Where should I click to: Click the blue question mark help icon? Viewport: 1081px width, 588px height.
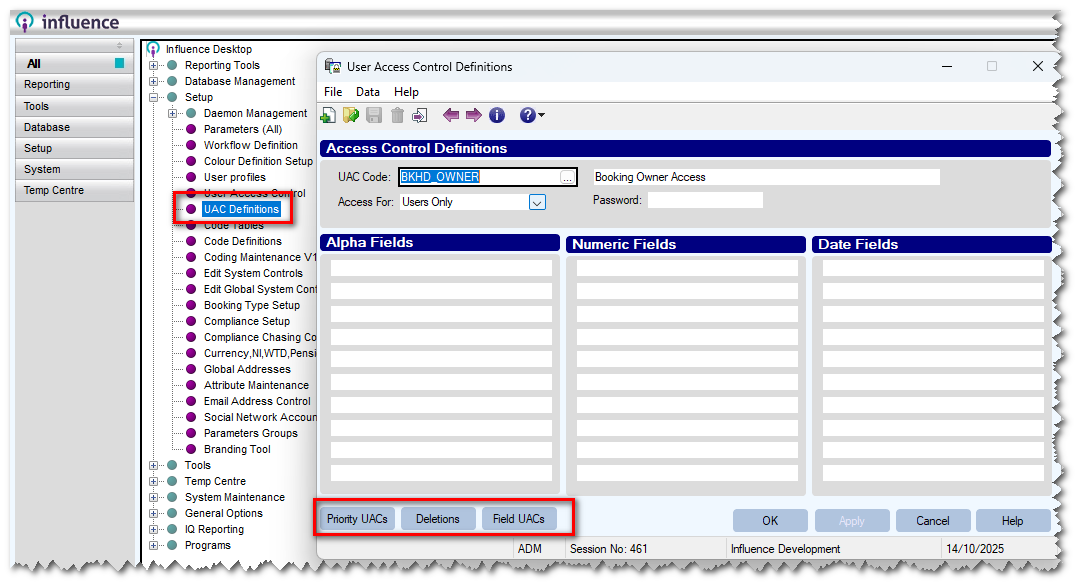[527, 116]
